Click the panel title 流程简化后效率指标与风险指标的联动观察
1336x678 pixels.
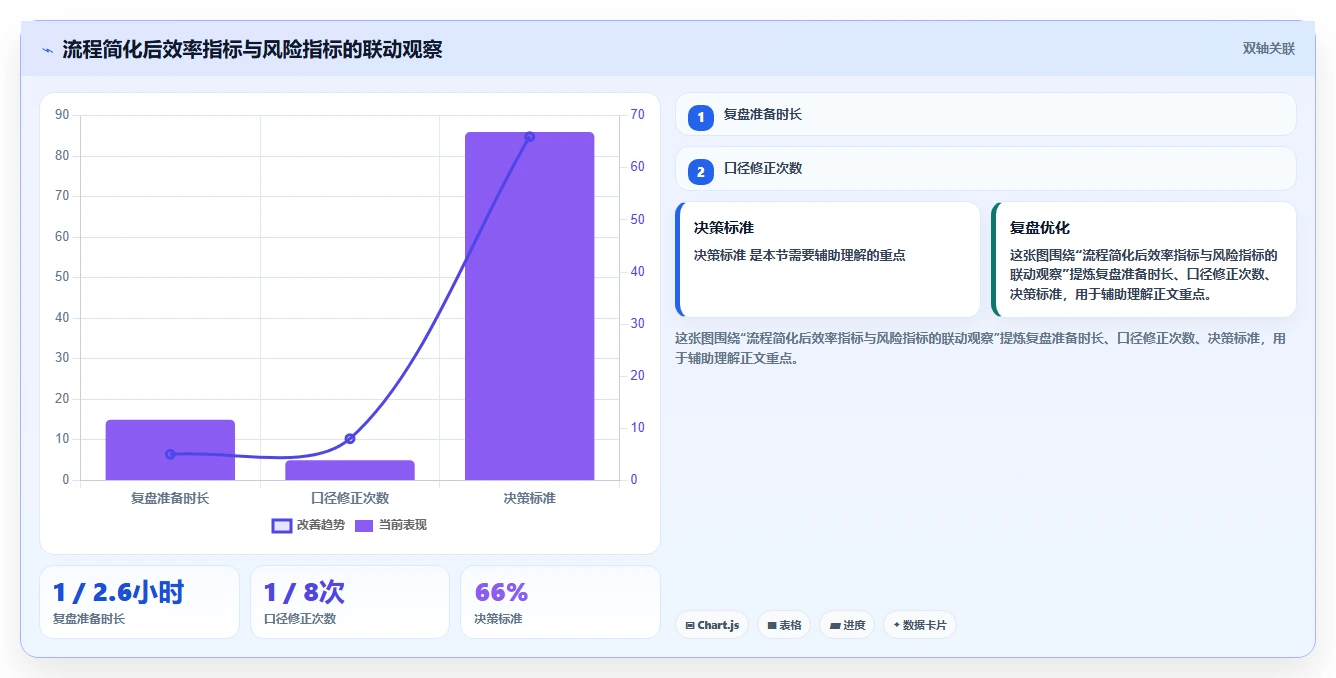pos(252,49)
